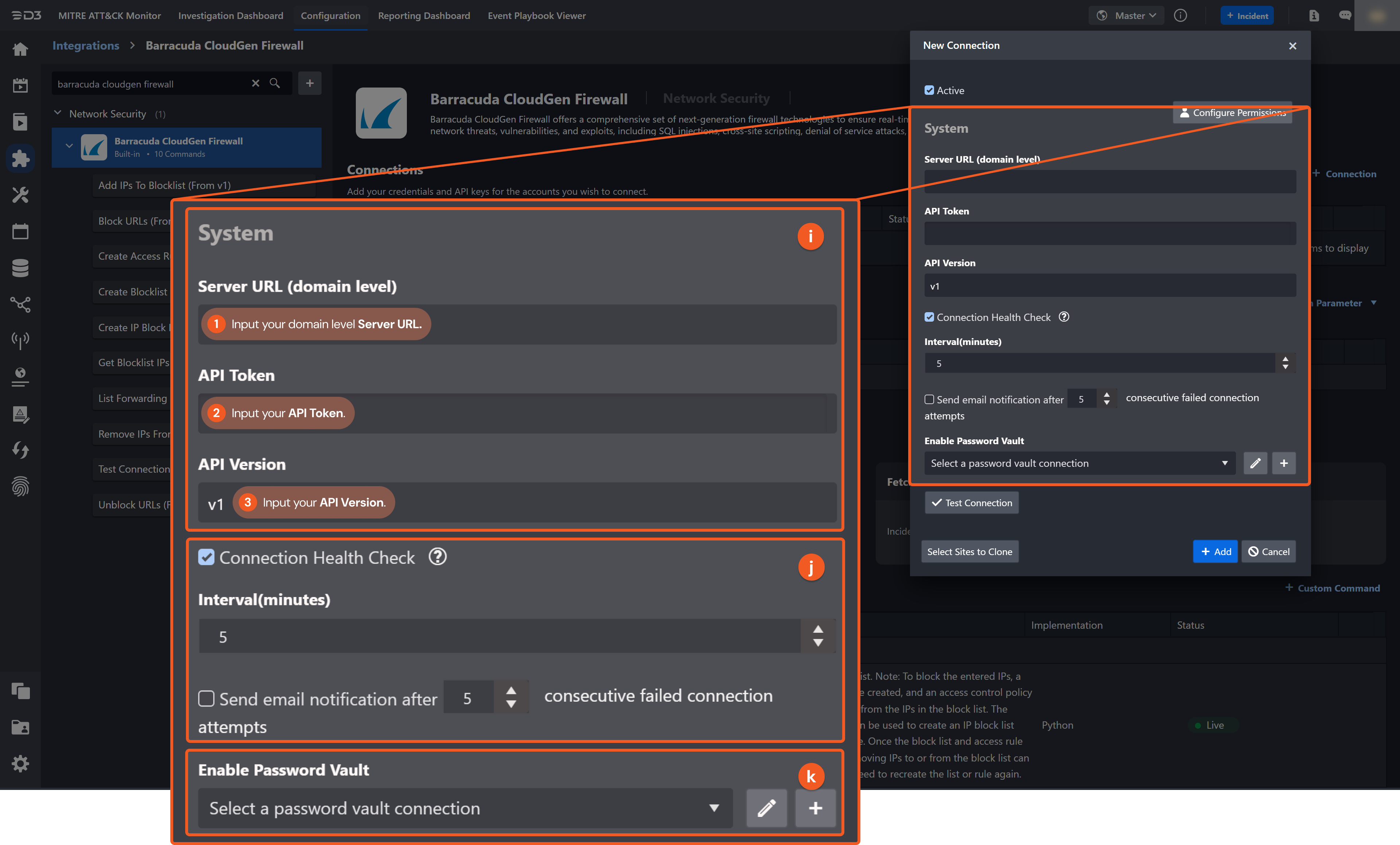The image size is (1400, 845).
Task: Open the Investigation Dashboard menu item
Action: pyautogui.click(x=230, y=15)
